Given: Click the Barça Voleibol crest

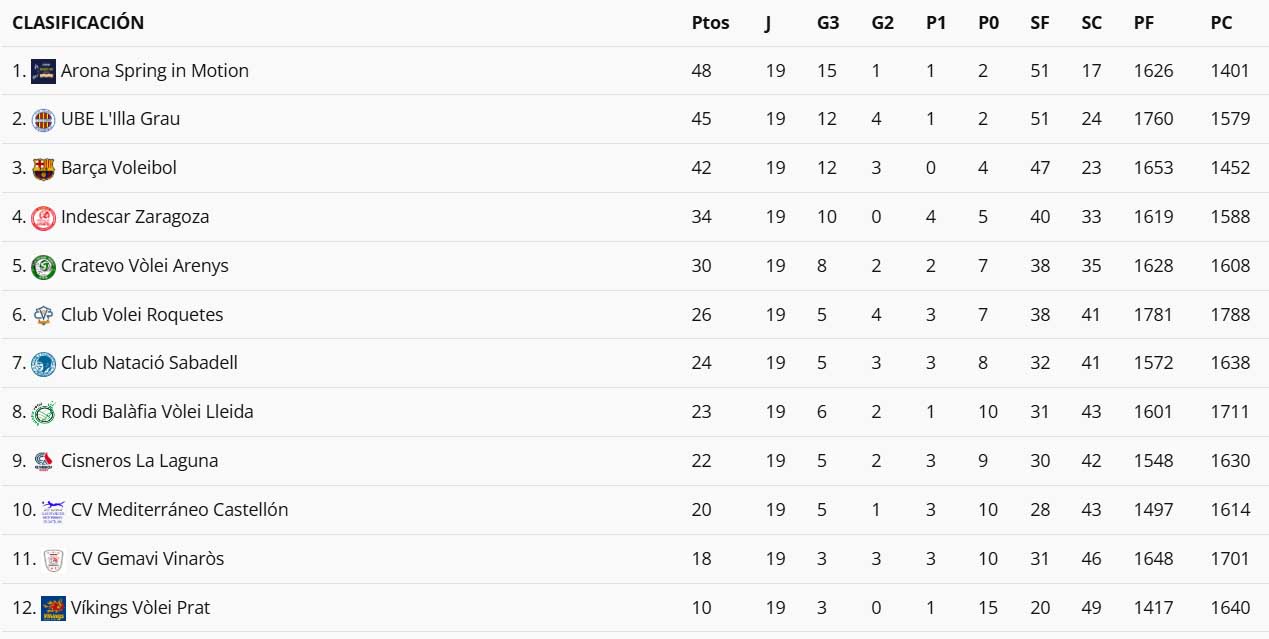Looking at the screenshot, I should [43, 169].
